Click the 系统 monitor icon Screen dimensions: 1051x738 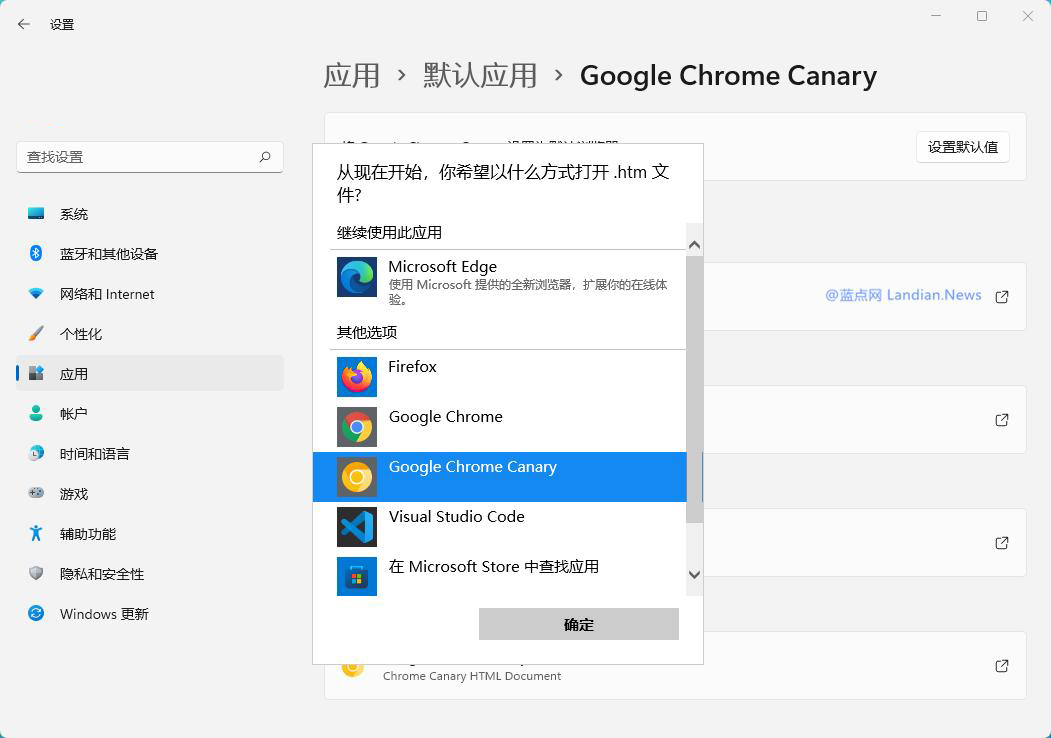click(36, 214)
